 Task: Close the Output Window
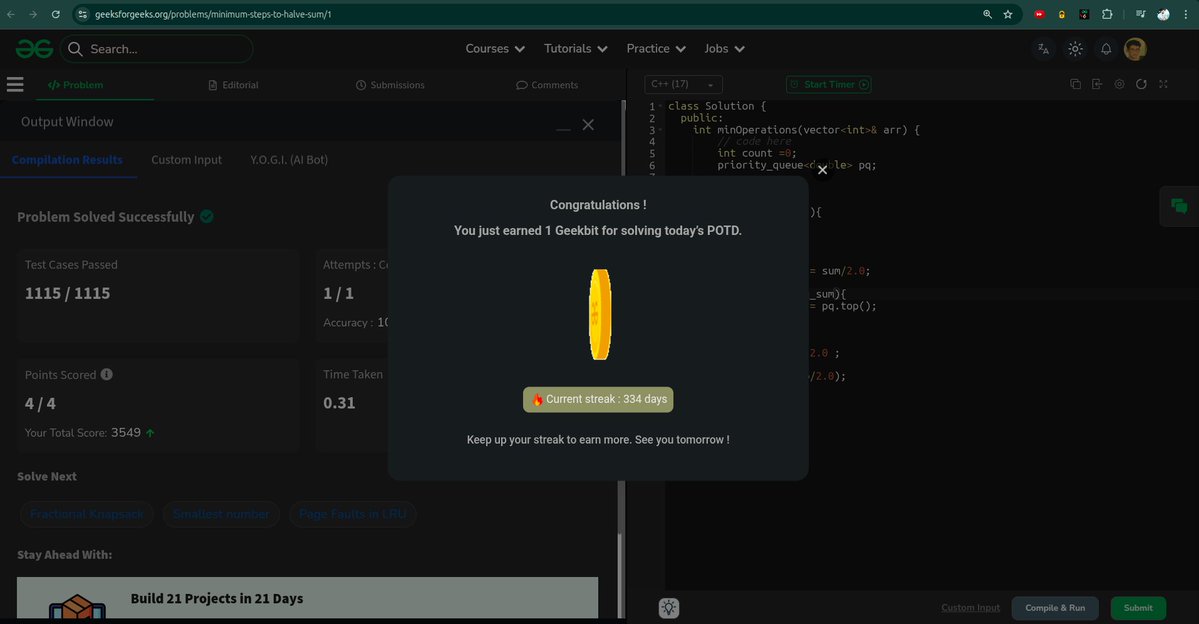tap(588, 125)
